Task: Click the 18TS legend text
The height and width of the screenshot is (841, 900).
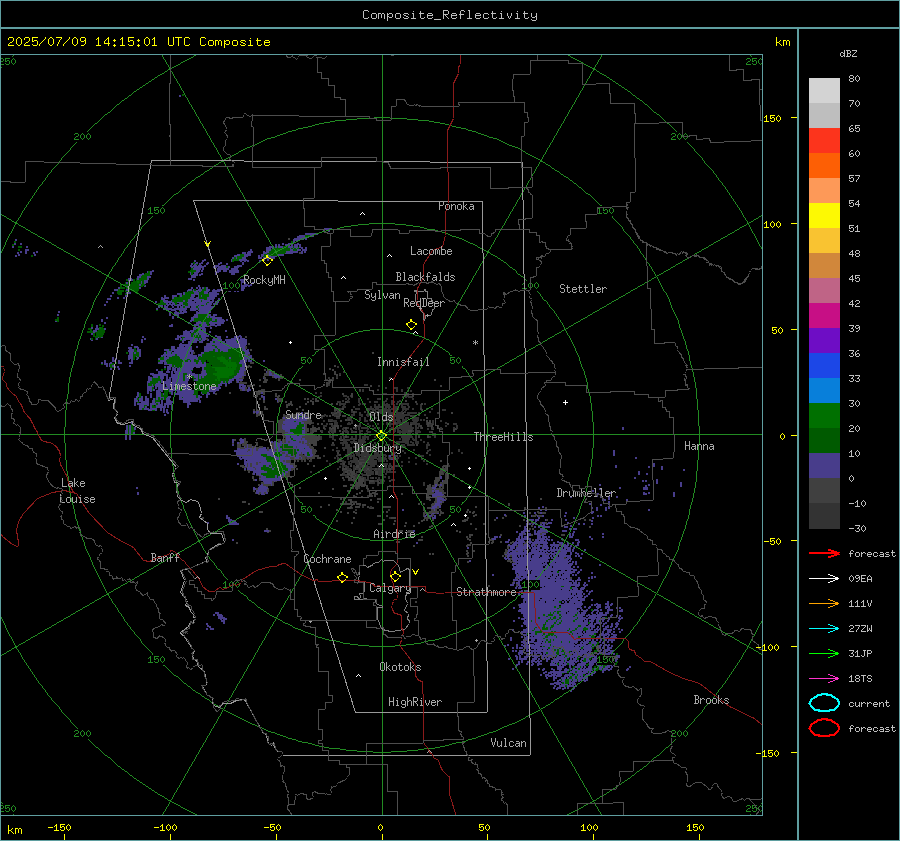Action: click(860, 679)
